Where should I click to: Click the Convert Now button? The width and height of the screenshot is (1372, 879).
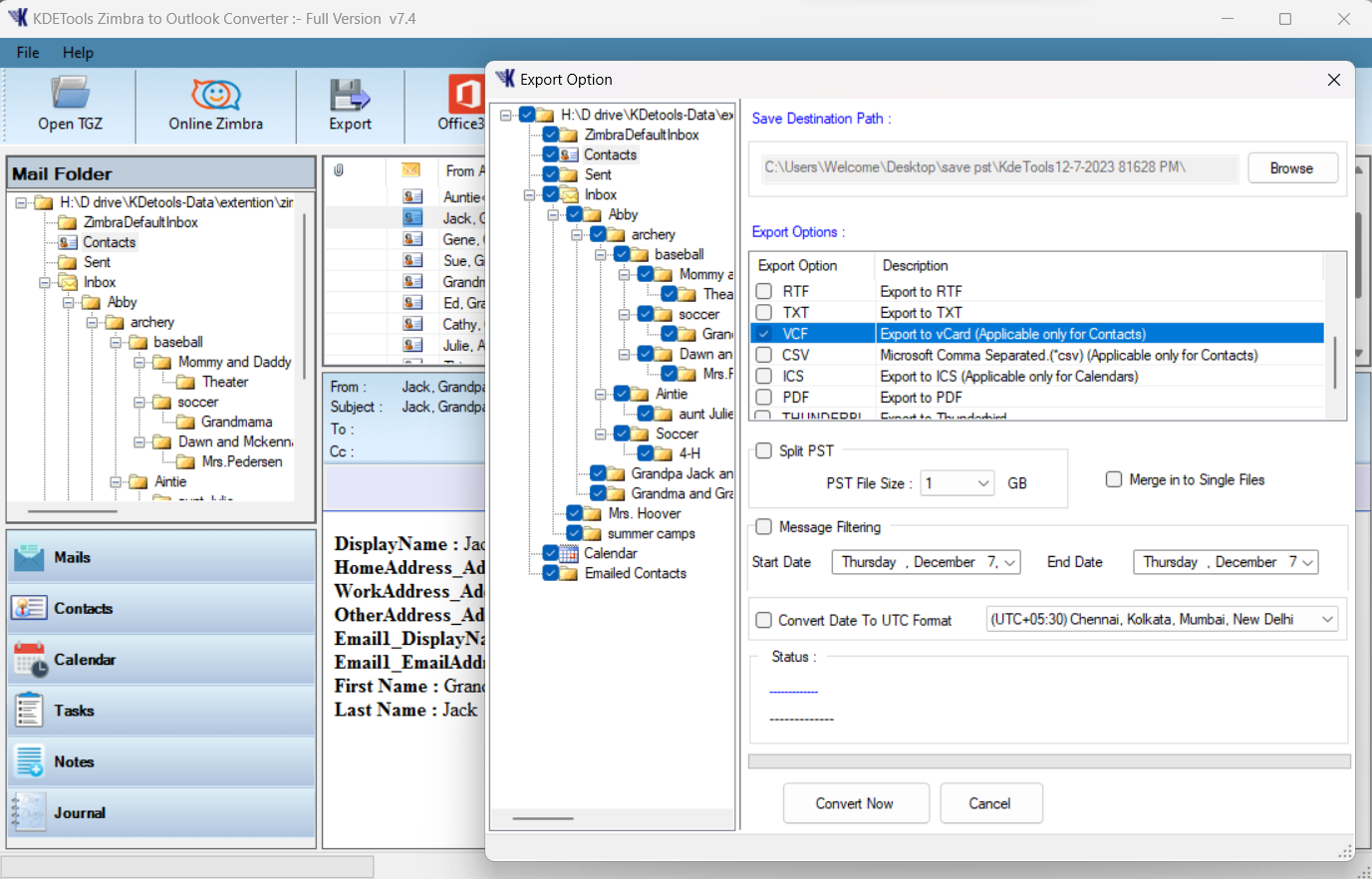coord(855,803)
